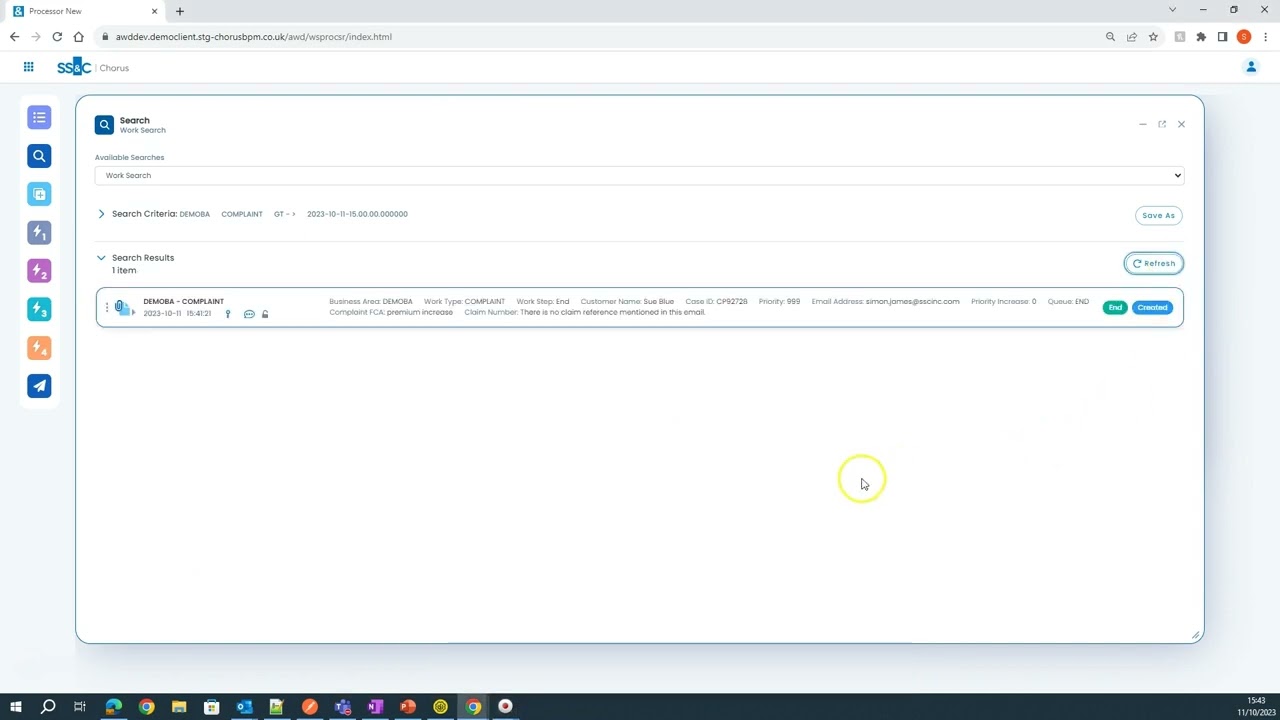Click the DEMOBA - COMPLAINT title text
The width and height of the screenshot is (1280, 720).
[183, 301]
